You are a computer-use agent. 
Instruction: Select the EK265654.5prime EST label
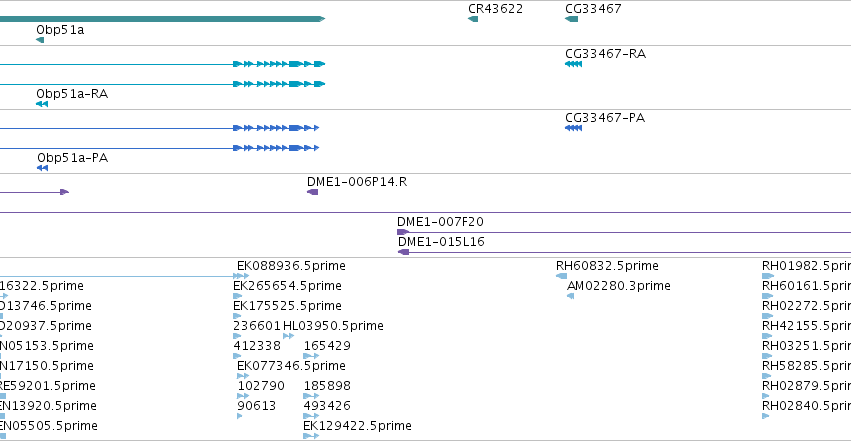pos(287,286)
